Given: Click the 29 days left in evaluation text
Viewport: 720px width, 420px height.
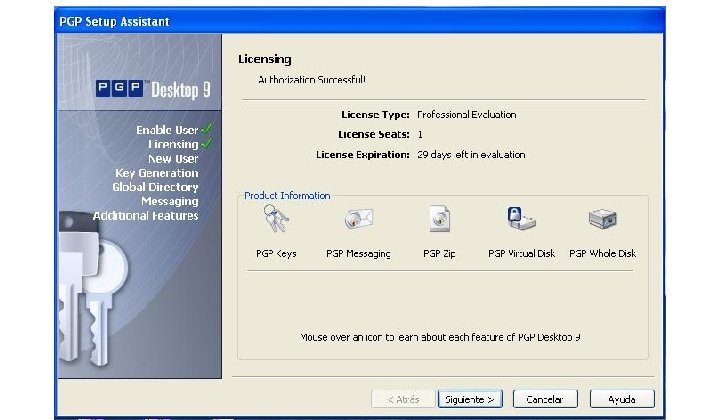Looking at the screenshot, I should (471, 155).
